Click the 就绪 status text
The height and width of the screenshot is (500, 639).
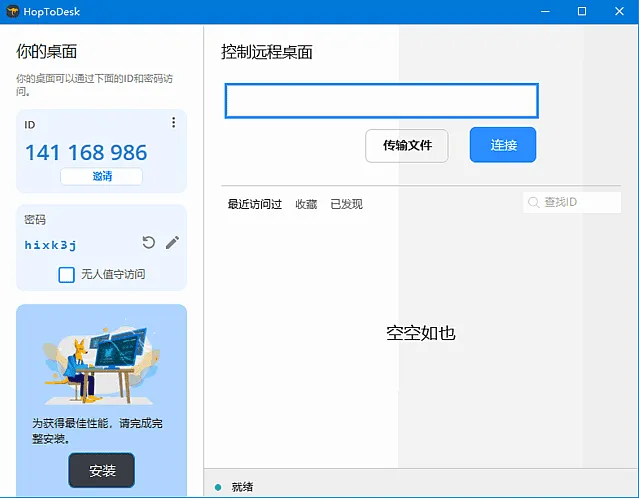[242, 487]
